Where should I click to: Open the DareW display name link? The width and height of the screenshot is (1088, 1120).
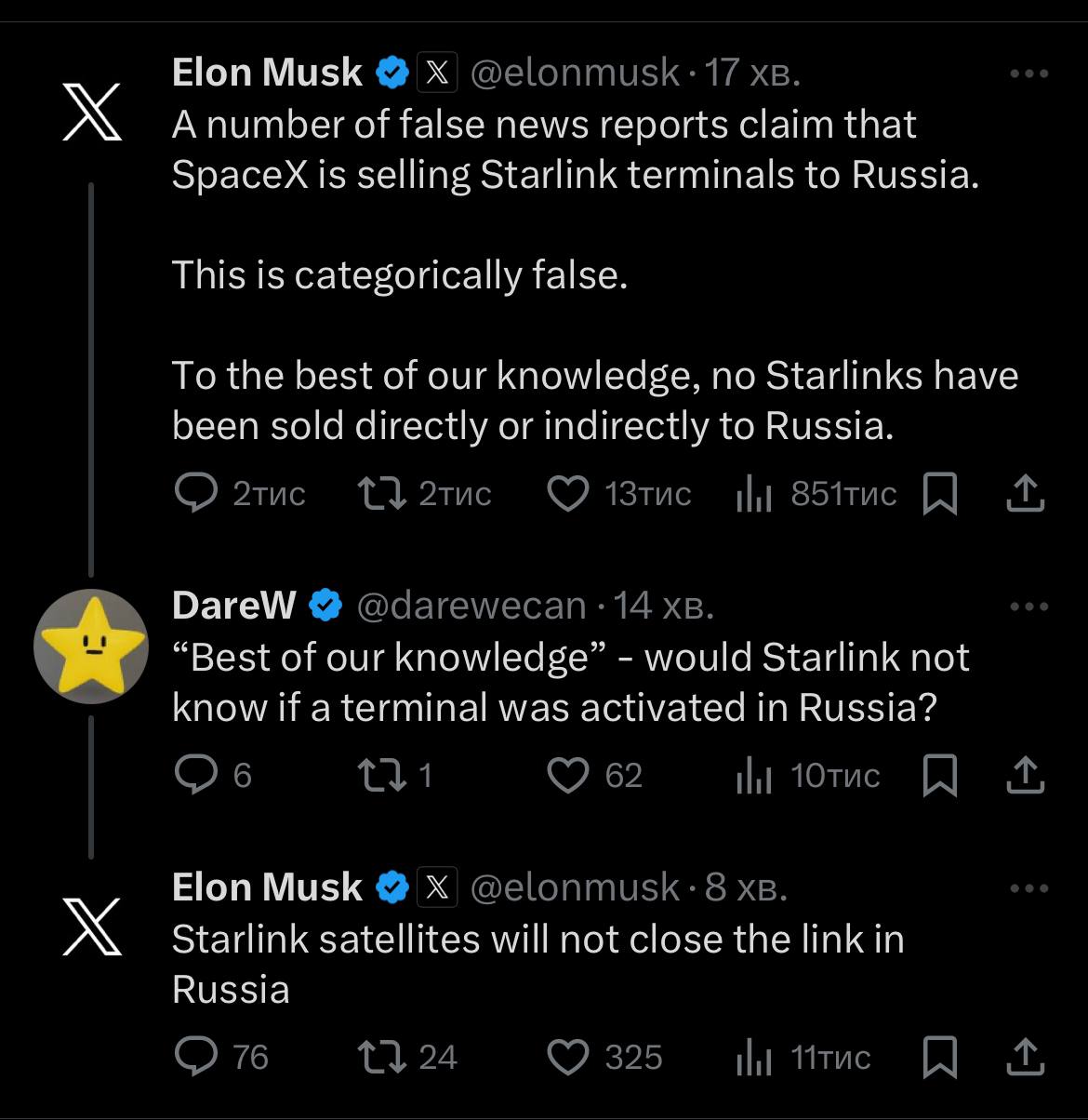pyautogui.click(x=233, y=607)
